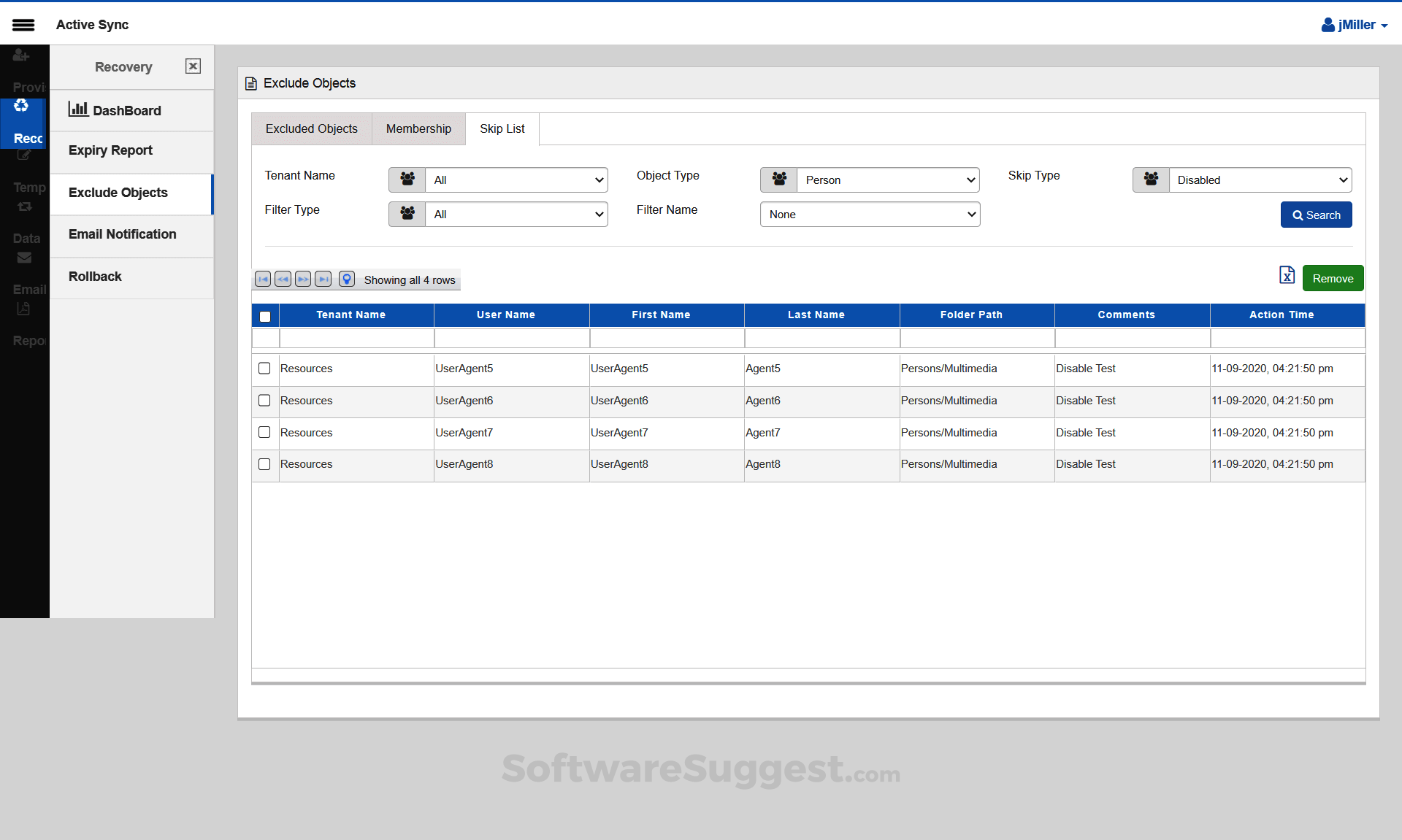Go to last page of results

coord(323,280)
